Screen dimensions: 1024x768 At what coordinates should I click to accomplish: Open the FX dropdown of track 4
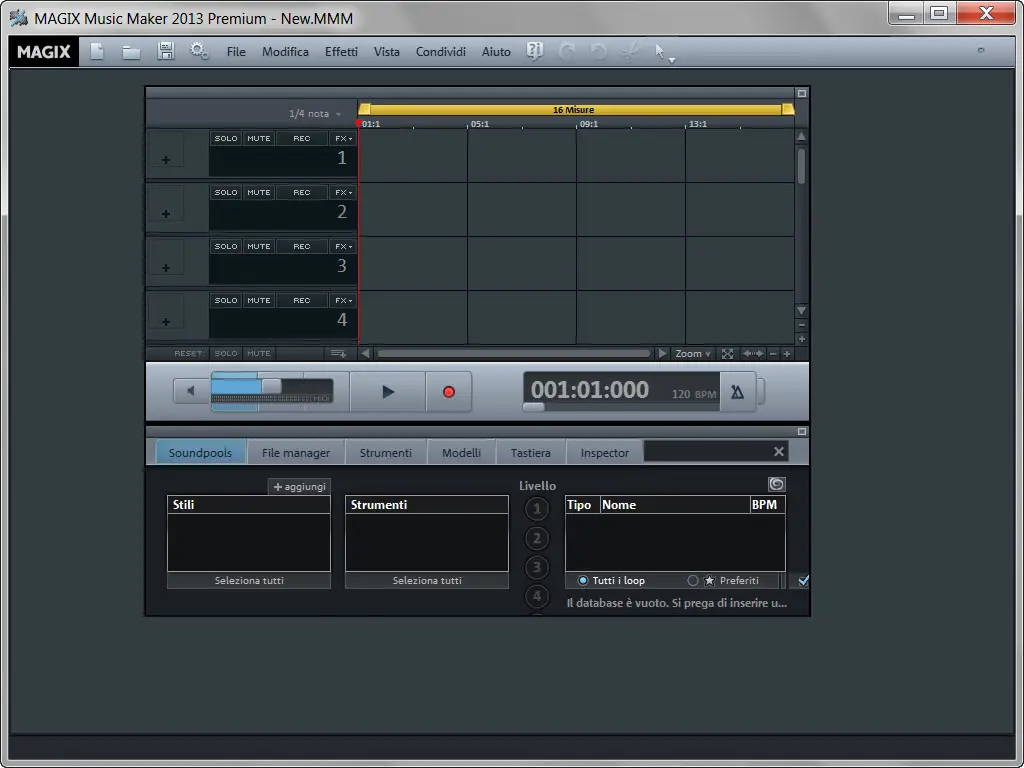(x=343, y=300)
